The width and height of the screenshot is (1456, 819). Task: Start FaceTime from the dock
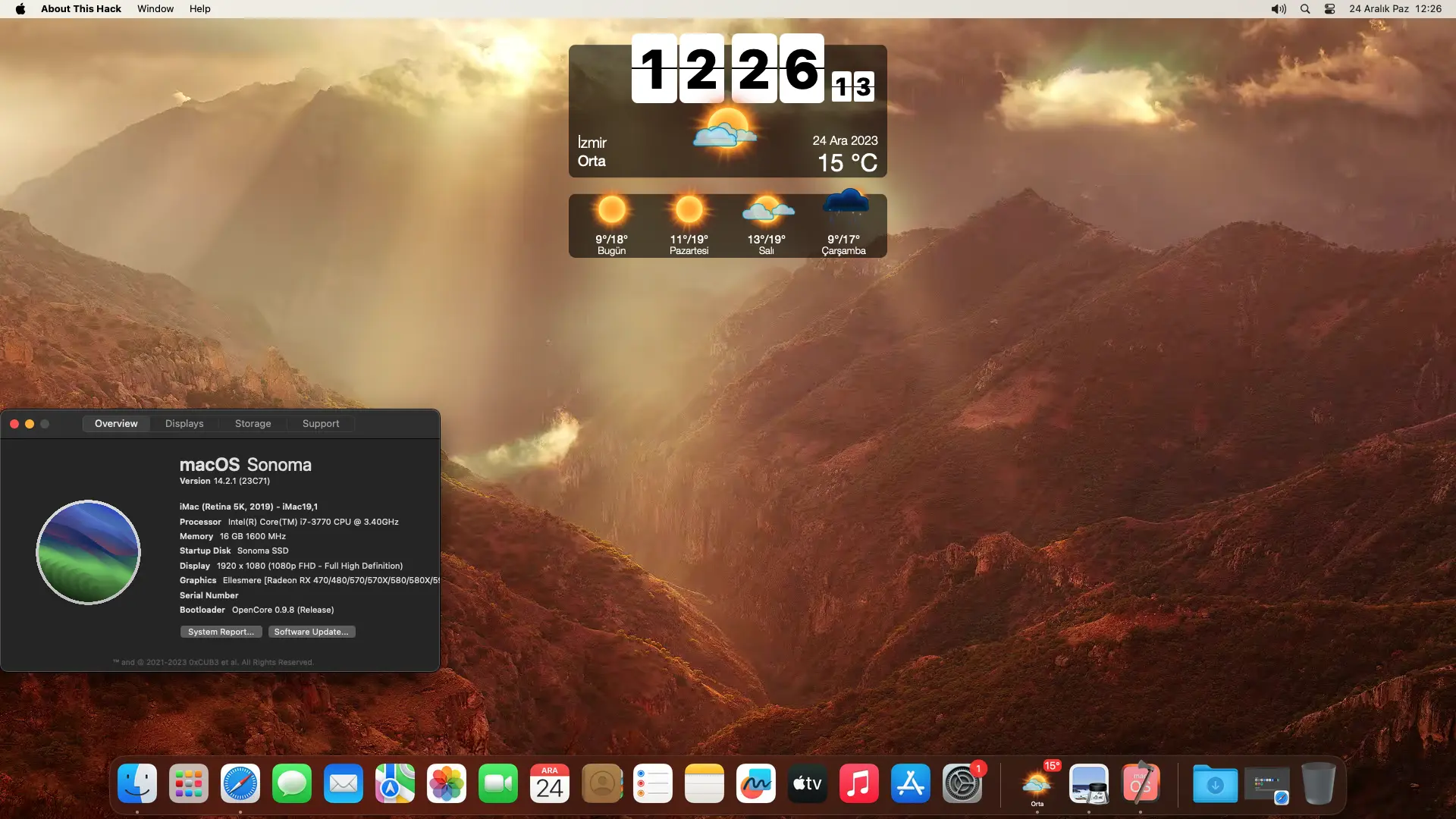point(498,783)
